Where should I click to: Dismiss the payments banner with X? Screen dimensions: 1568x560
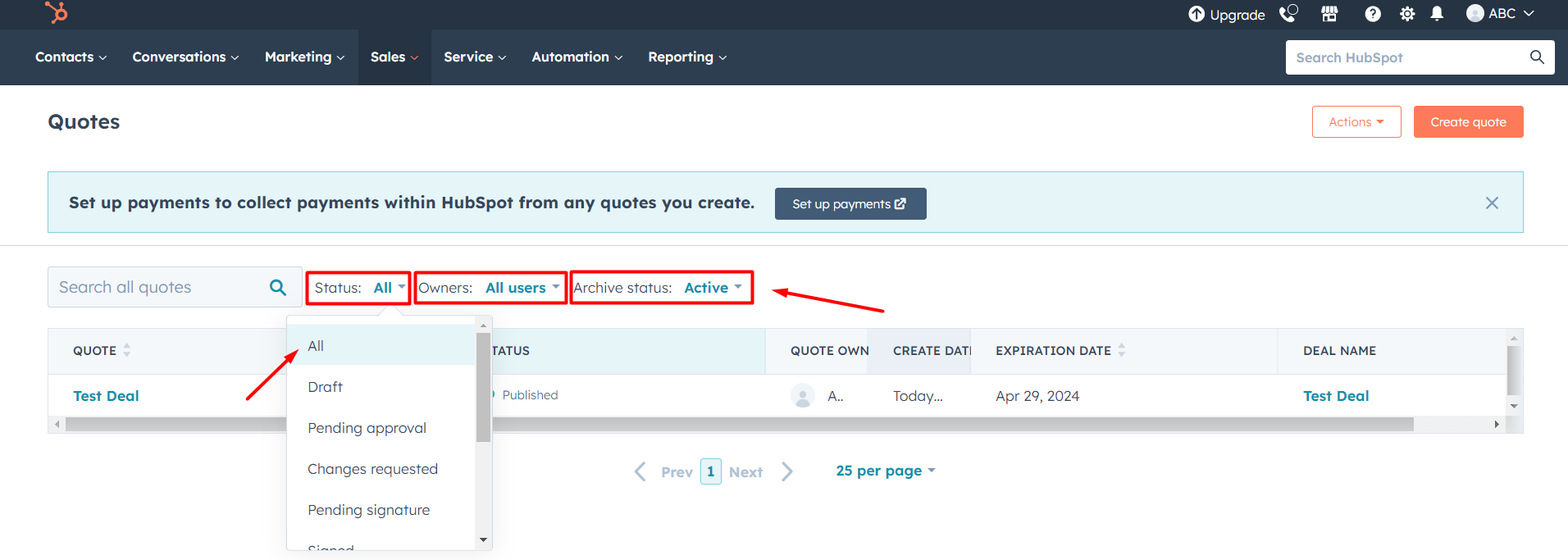[x=1492, y=203]
